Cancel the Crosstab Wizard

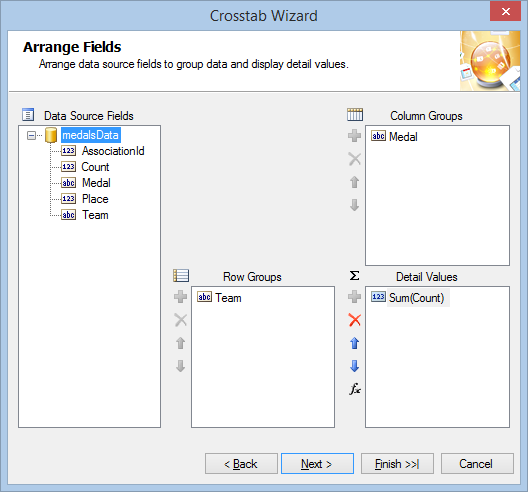coord(477,464)
